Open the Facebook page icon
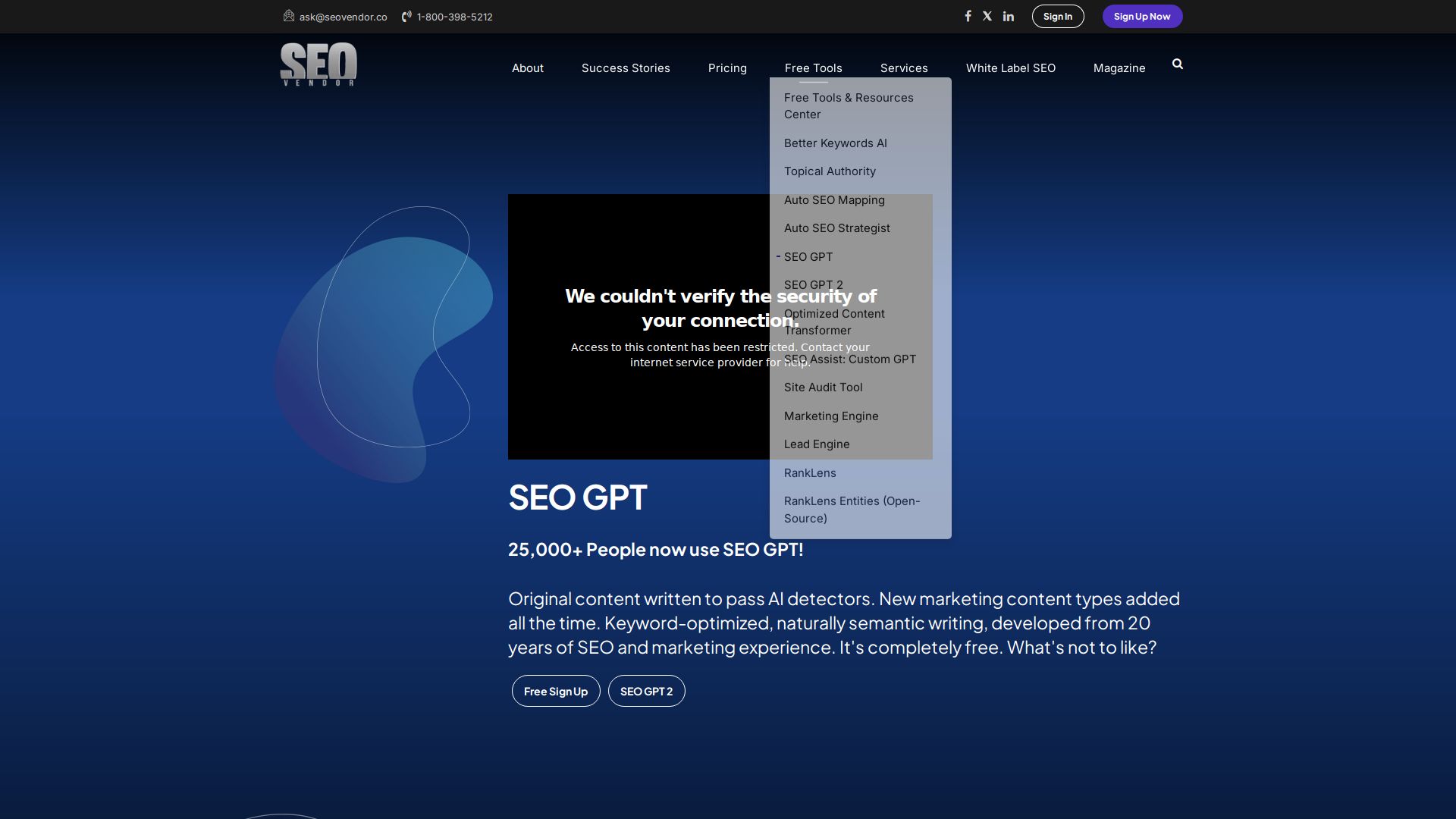The height and width of the screenshot is (819, 1456). coord(968,15)
